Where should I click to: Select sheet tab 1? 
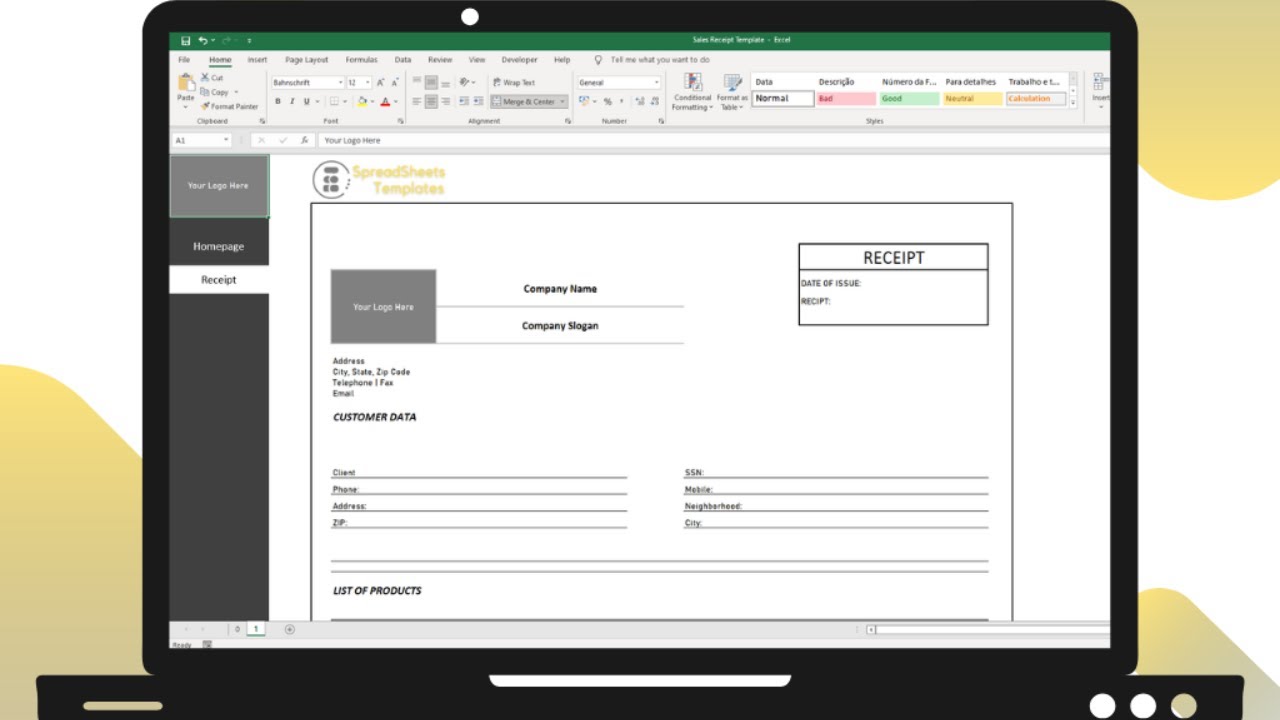tap(256, 629)
